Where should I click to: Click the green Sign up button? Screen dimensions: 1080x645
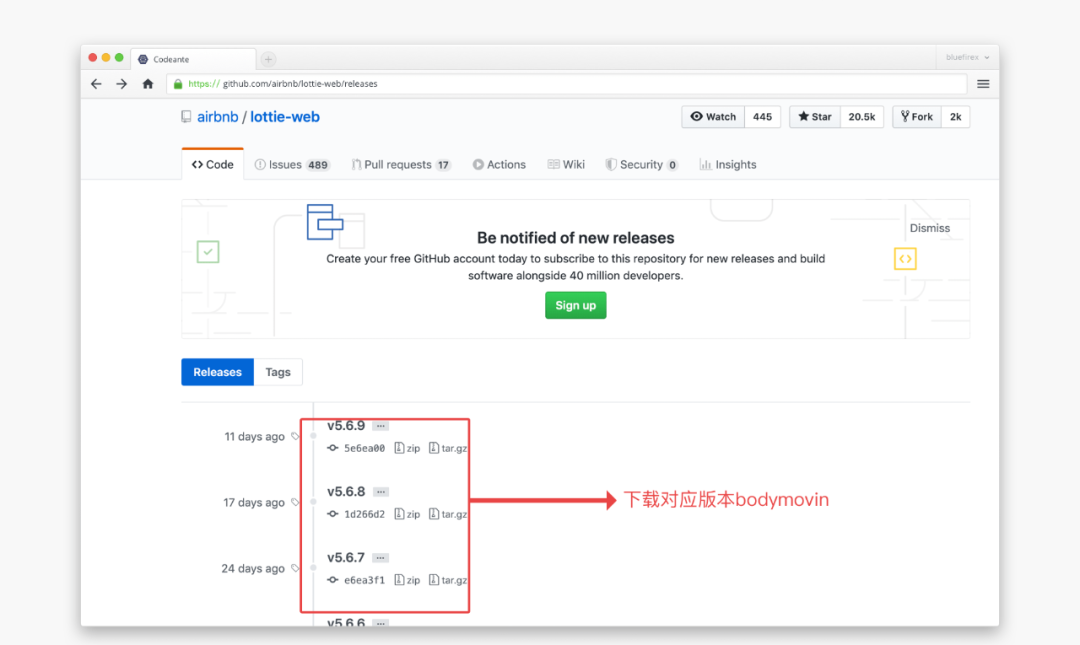576,305
